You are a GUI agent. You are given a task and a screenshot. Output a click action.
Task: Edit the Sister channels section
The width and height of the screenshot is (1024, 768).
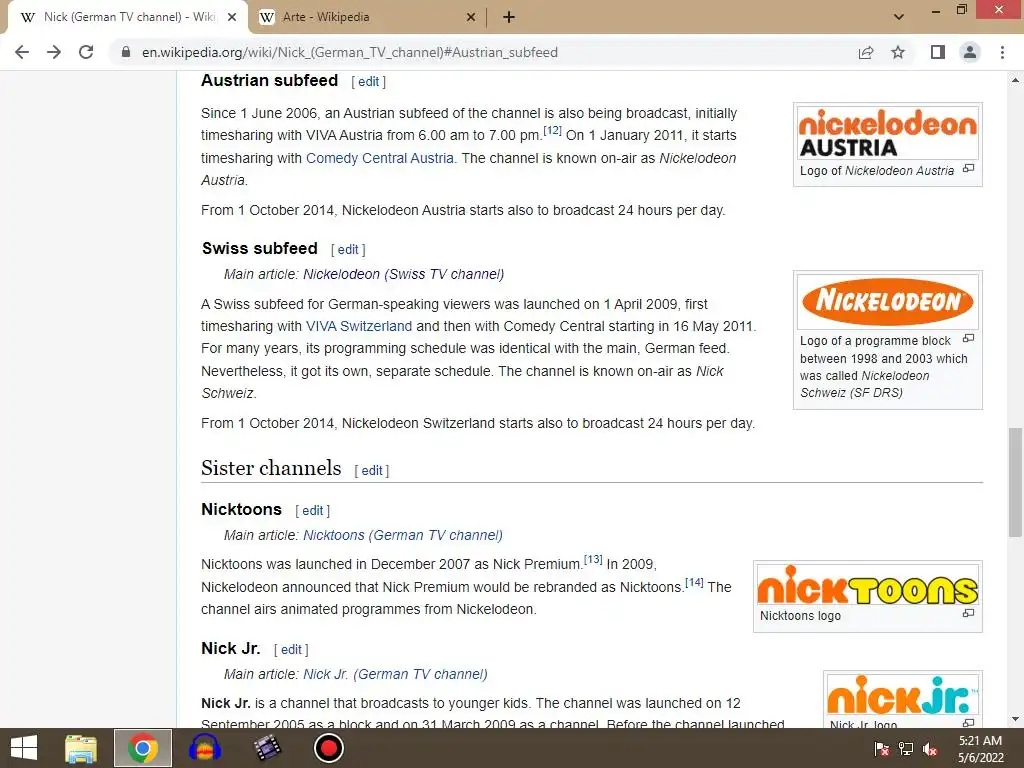[372, 471]
